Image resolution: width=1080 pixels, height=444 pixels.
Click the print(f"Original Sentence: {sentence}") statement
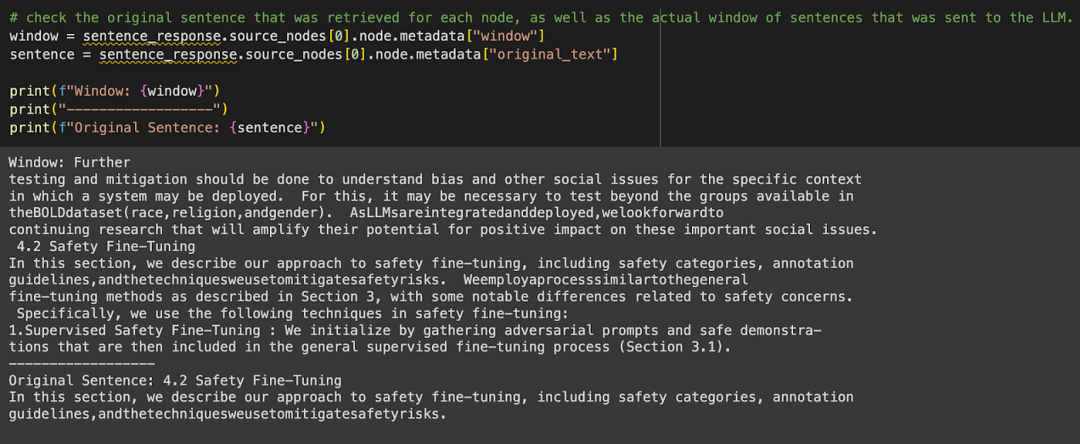pos(167,127)
